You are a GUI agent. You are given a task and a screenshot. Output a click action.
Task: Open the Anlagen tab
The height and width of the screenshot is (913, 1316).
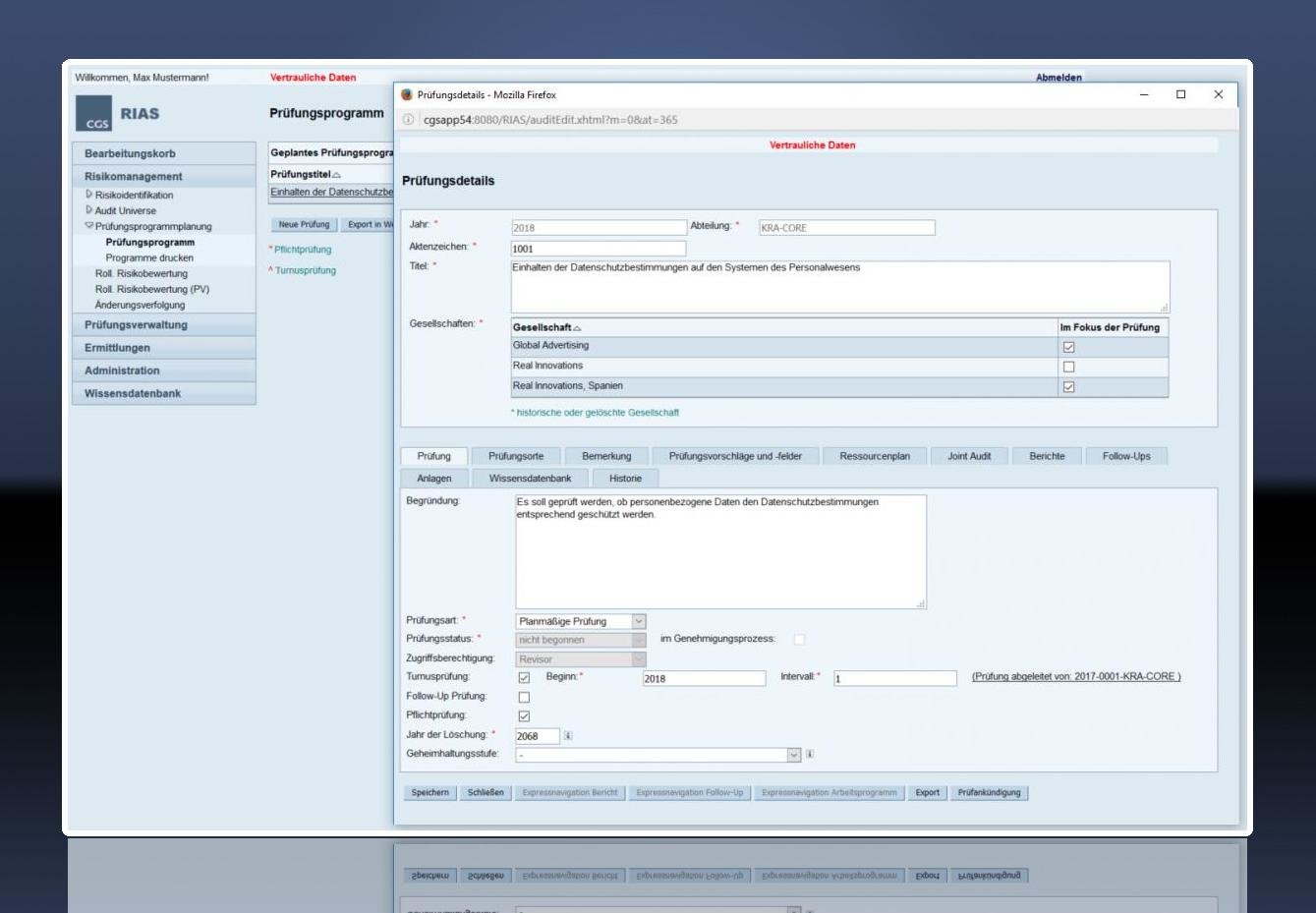point(433,479)
